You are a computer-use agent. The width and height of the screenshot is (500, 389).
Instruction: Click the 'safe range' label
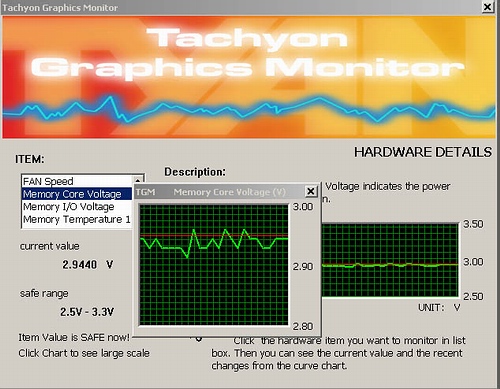[x=44, y=294]
